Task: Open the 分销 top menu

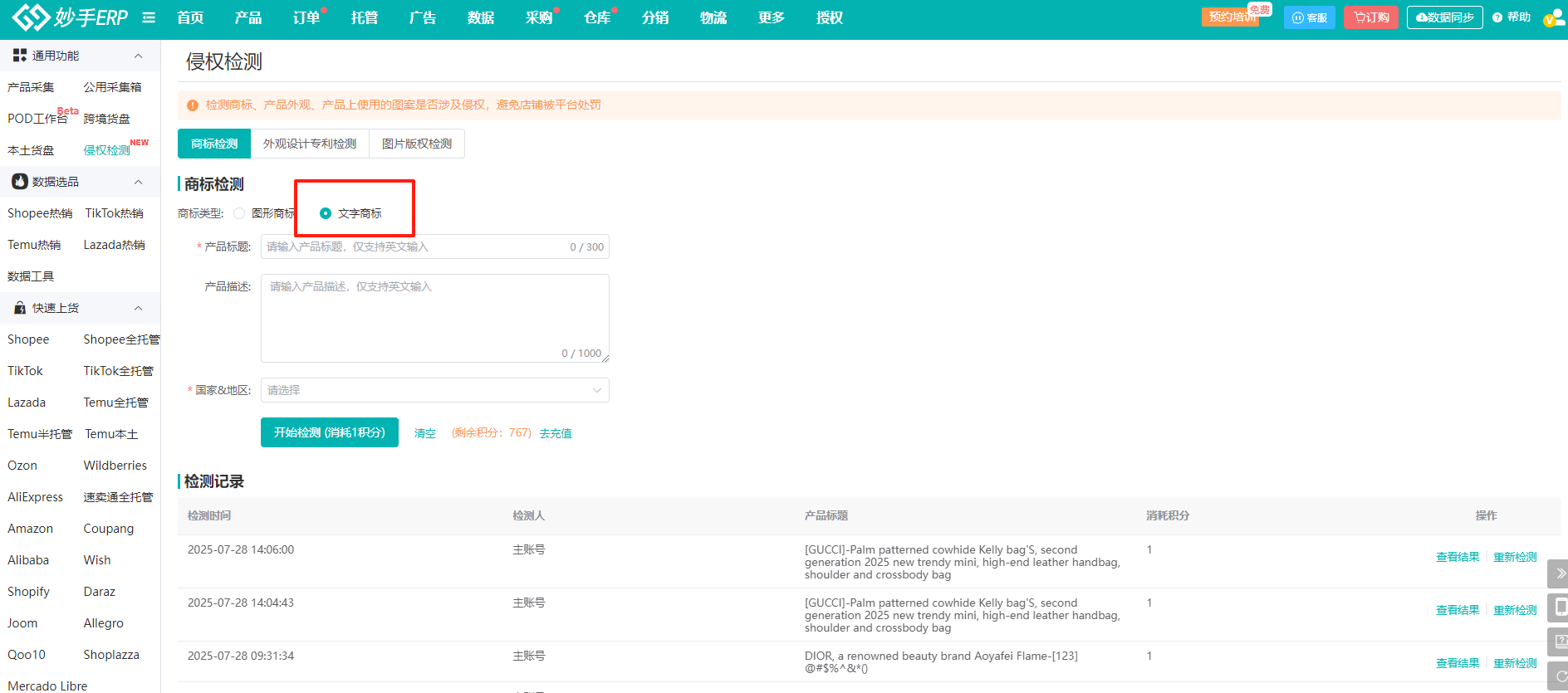Action: point(655,17)
